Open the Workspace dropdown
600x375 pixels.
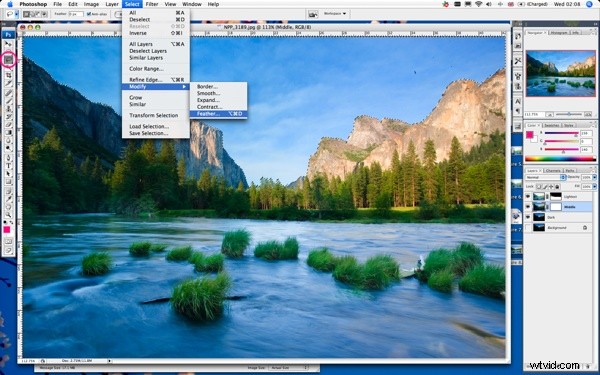coord(335,14)
